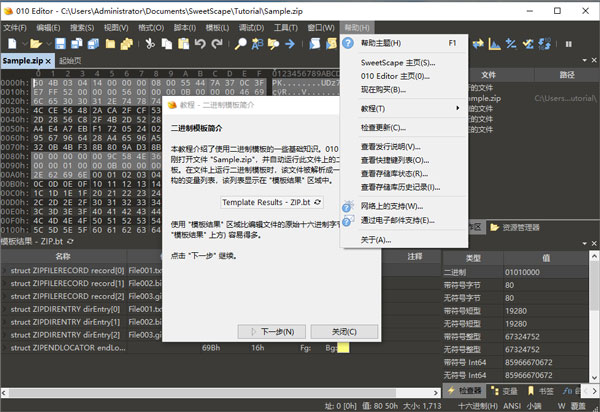Click the horizontal scrollbar right arrow
The width and height of the screenshot is (600, 412).
[436, 392]
